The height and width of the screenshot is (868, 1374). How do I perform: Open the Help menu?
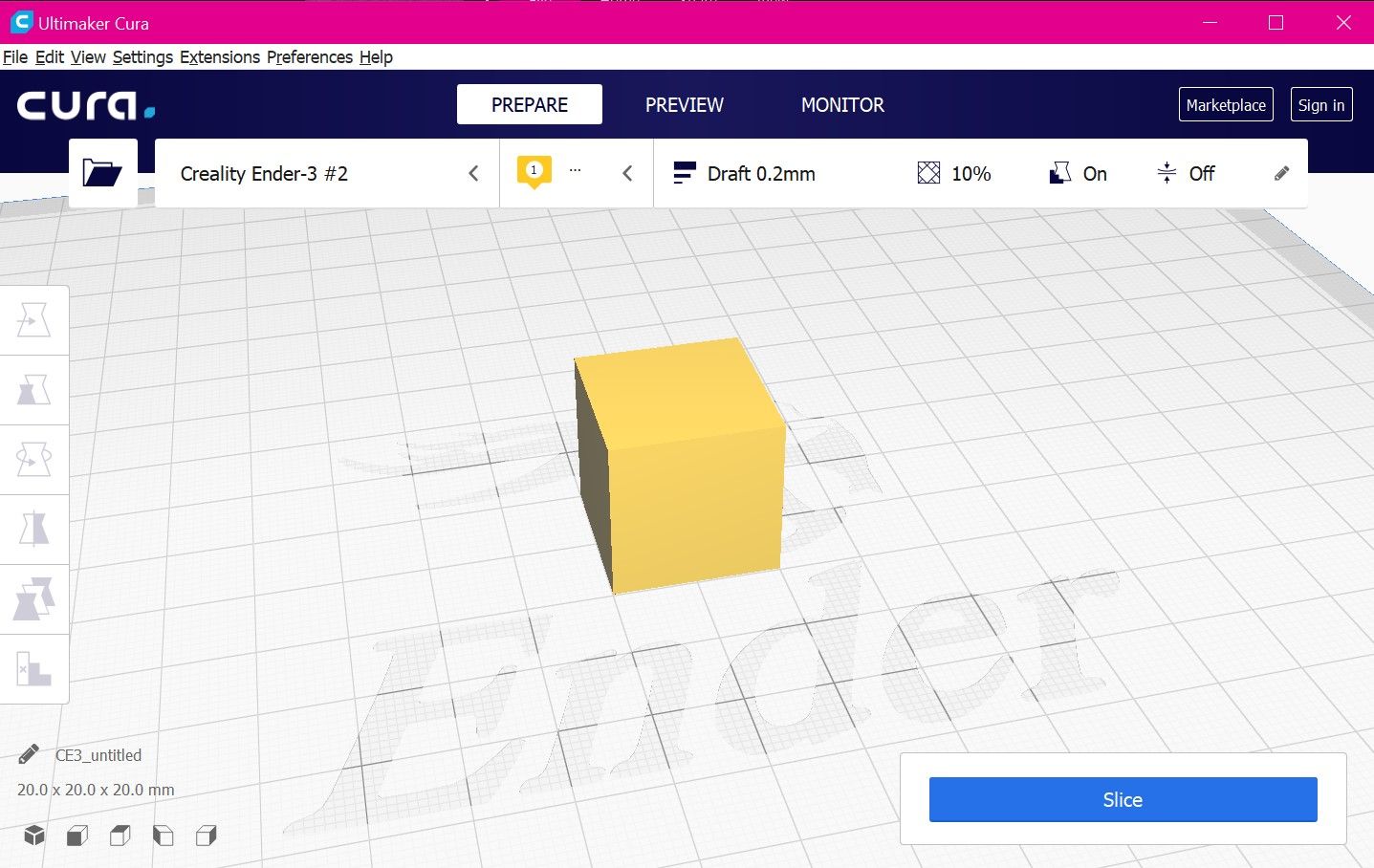(x=376, y=57)
